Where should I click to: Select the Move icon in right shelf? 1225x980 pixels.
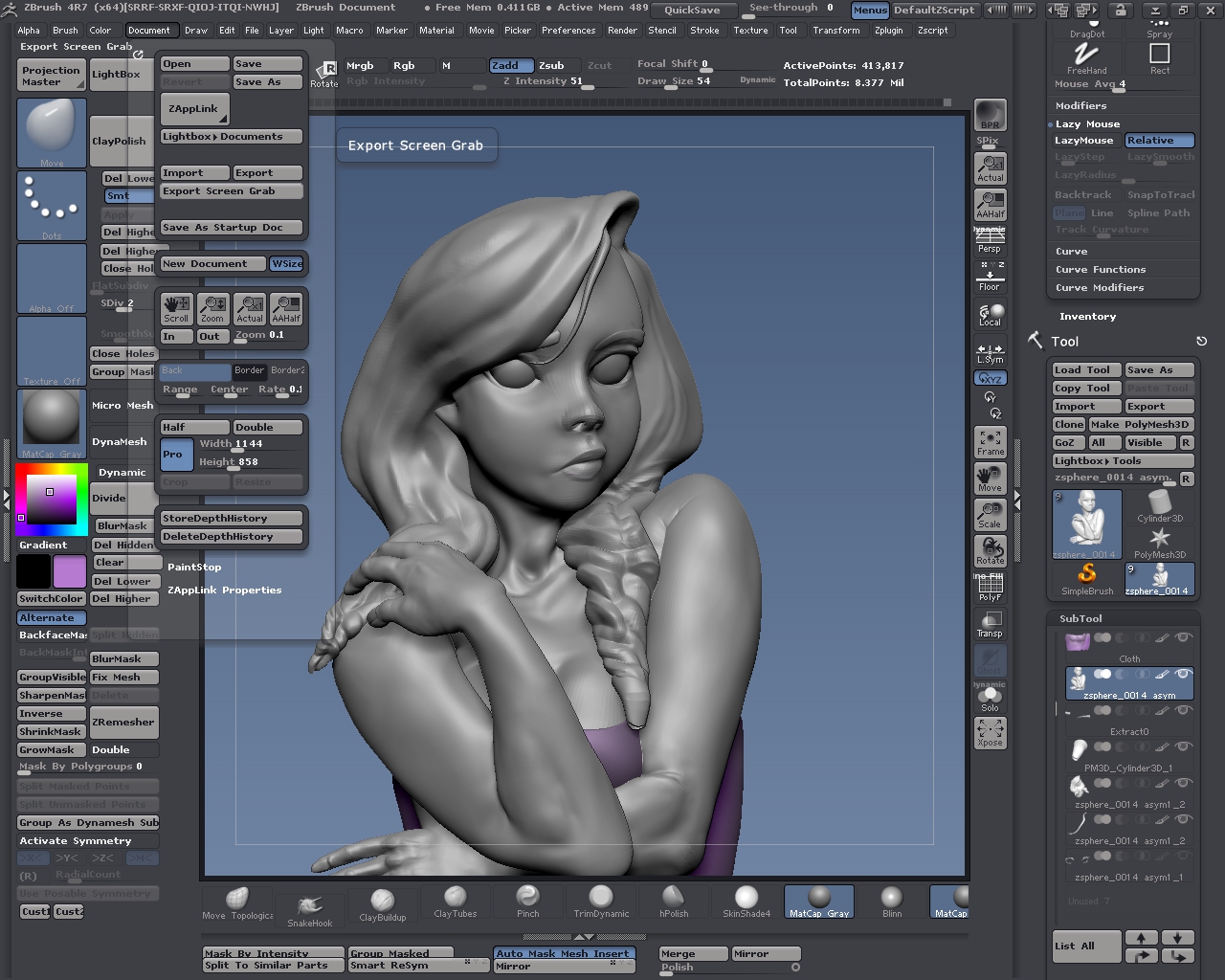coord(990,479)
